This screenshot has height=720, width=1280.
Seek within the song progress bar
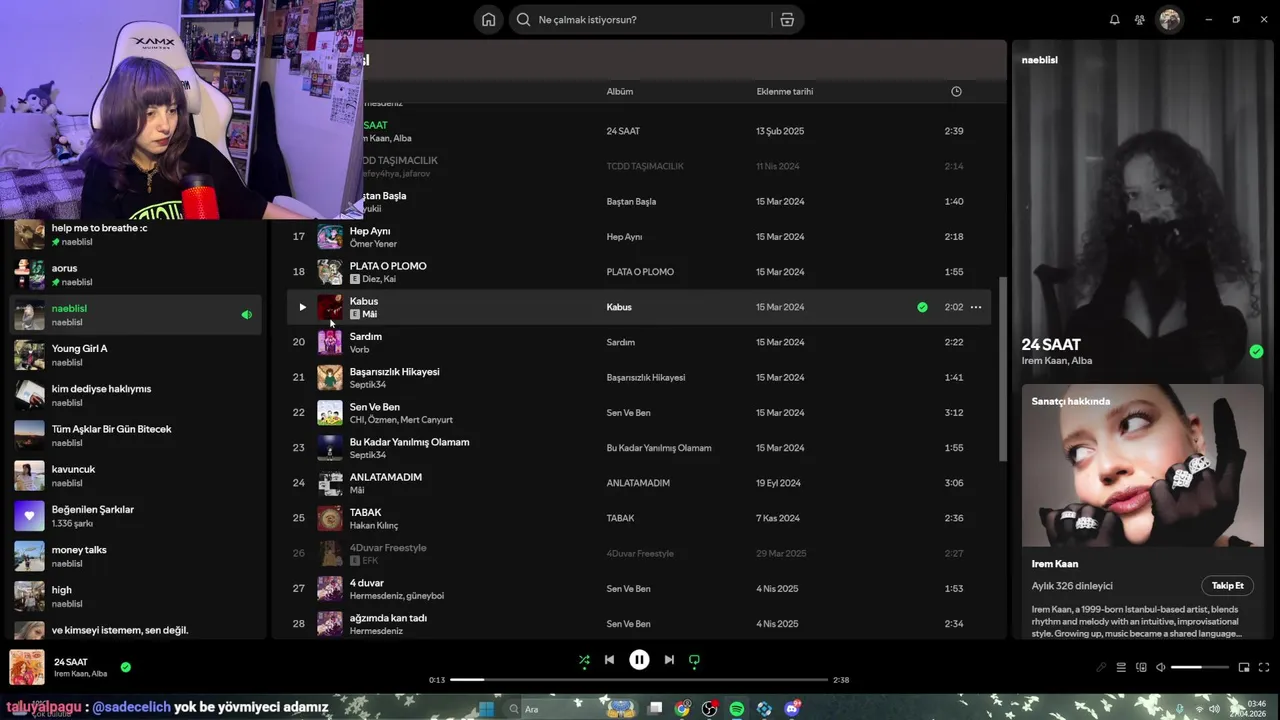click(x=639, y=680)
